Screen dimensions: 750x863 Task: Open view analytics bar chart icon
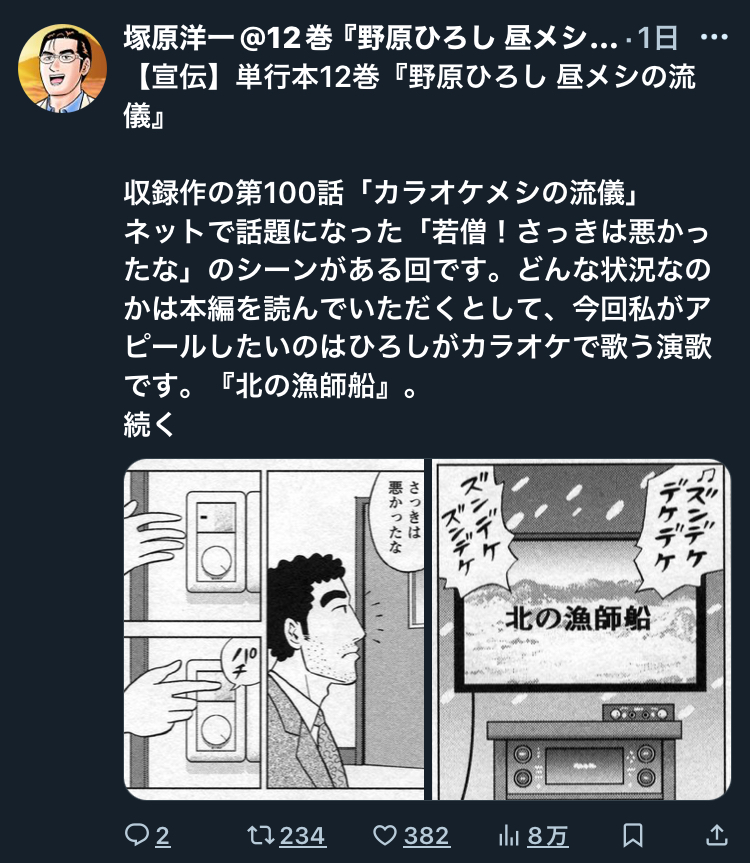click(508, 835)
